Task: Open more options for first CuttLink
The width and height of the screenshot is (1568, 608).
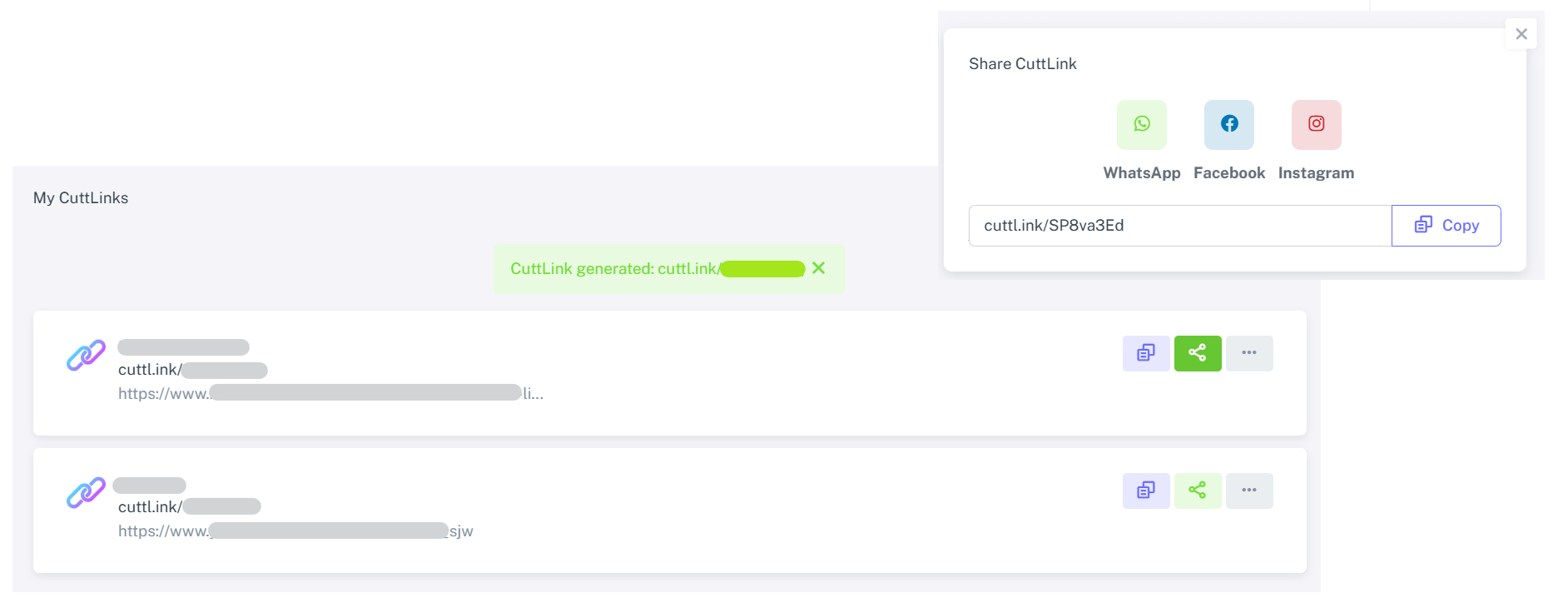Action: (1248, 353)
